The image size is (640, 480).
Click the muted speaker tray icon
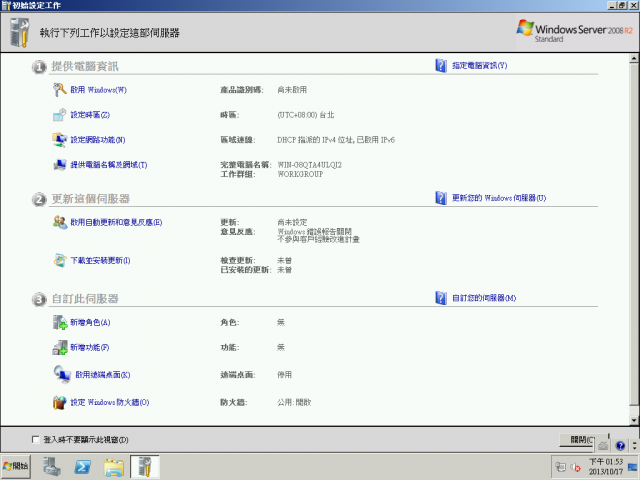(x=576, y=467)
